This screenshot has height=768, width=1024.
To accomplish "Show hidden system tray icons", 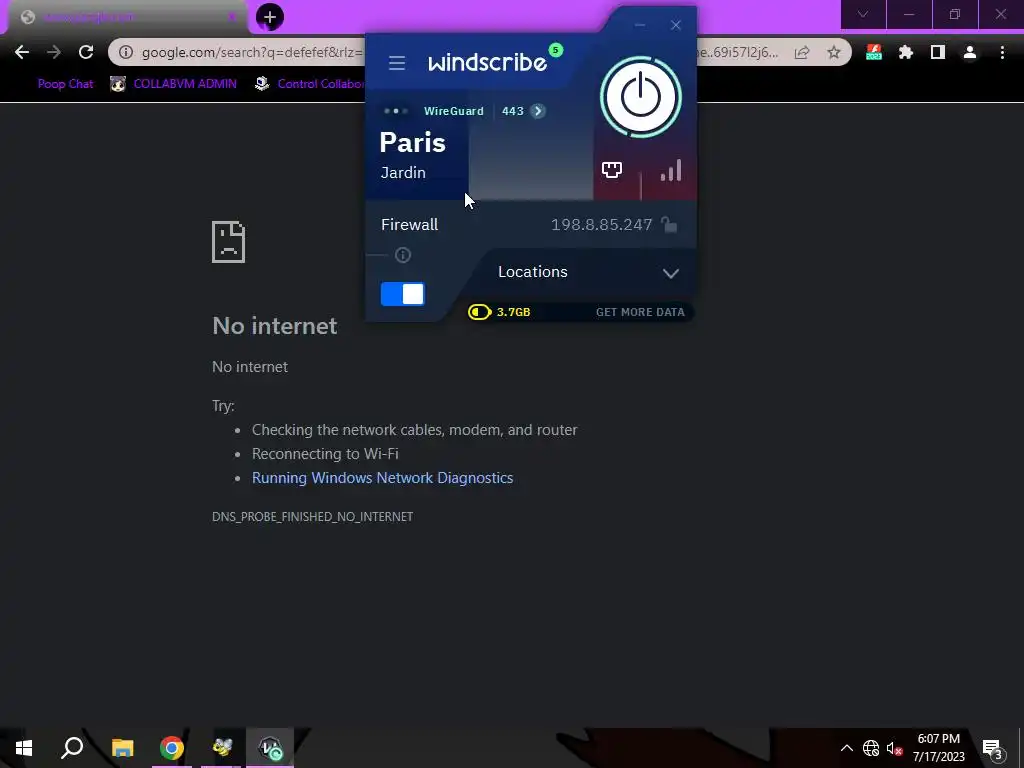I will 846,748.
